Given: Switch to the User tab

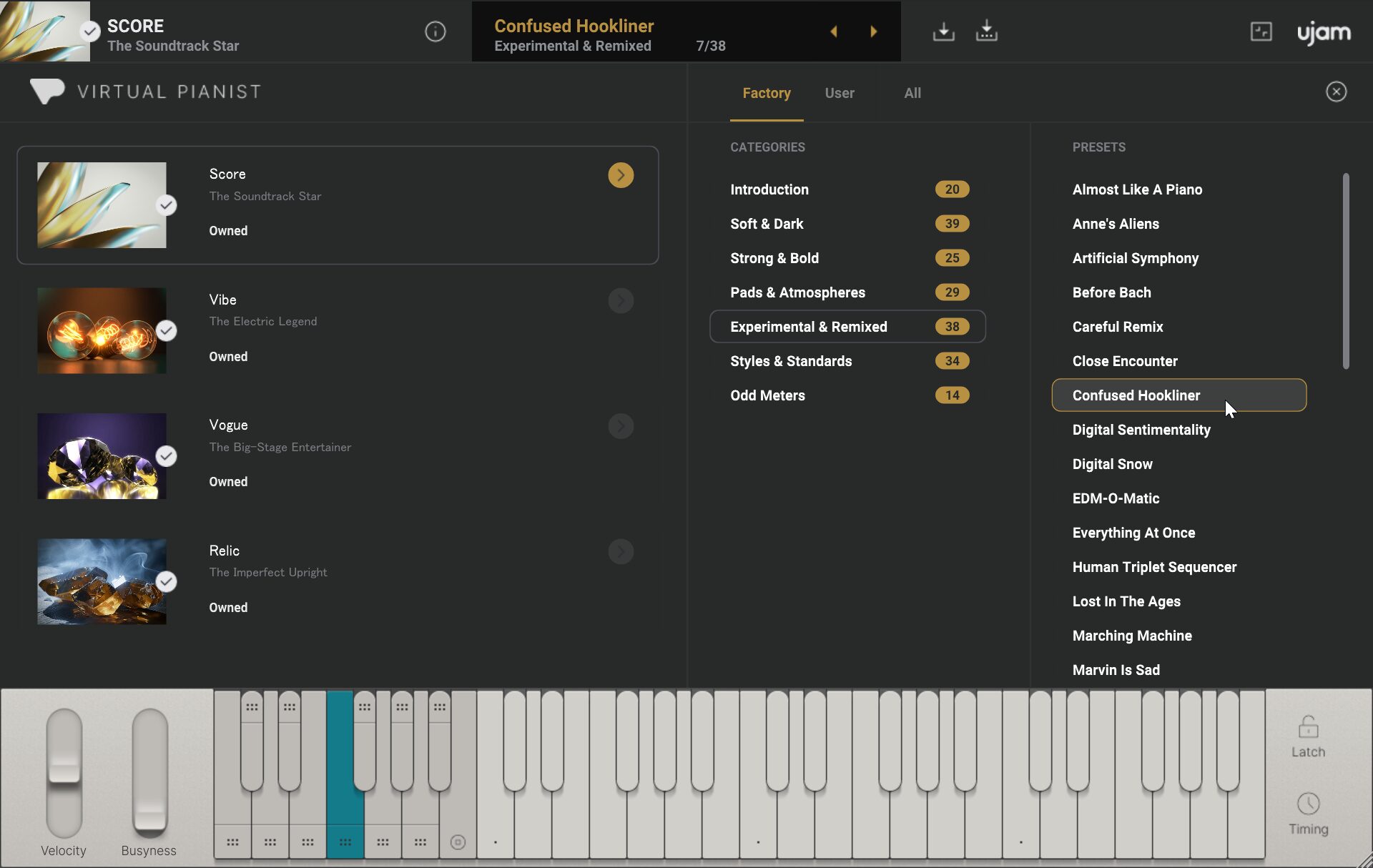Looking at the screenshot, I should 840,93.
